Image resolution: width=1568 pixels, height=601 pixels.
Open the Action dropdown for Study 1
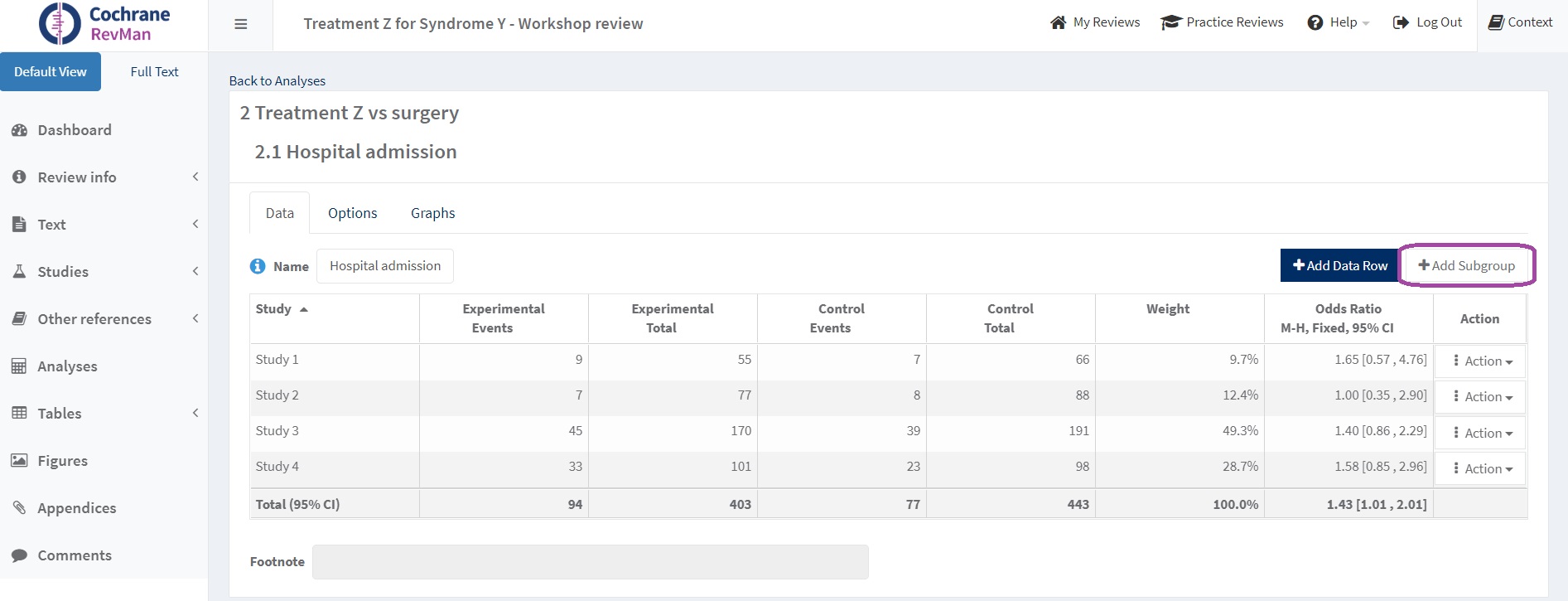pyautogui.click(x=1482, y=361)
